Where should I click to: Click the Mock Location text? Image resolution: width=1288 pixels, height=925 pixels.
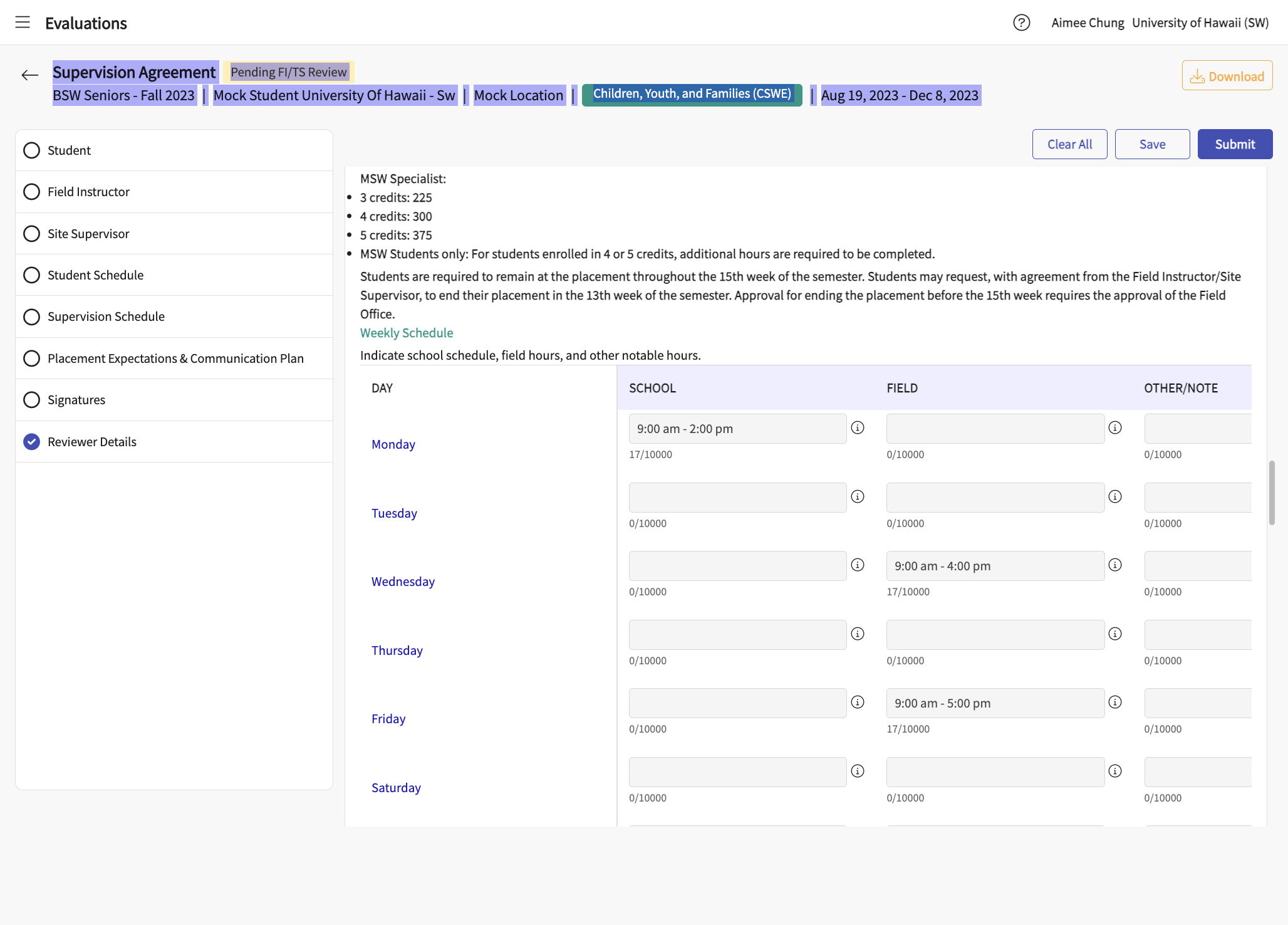tap(519, 95)
